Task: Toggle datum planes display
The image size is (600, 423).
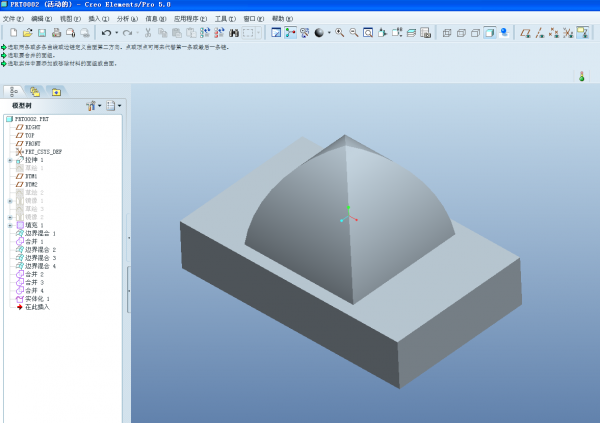Action: [525, 33]
